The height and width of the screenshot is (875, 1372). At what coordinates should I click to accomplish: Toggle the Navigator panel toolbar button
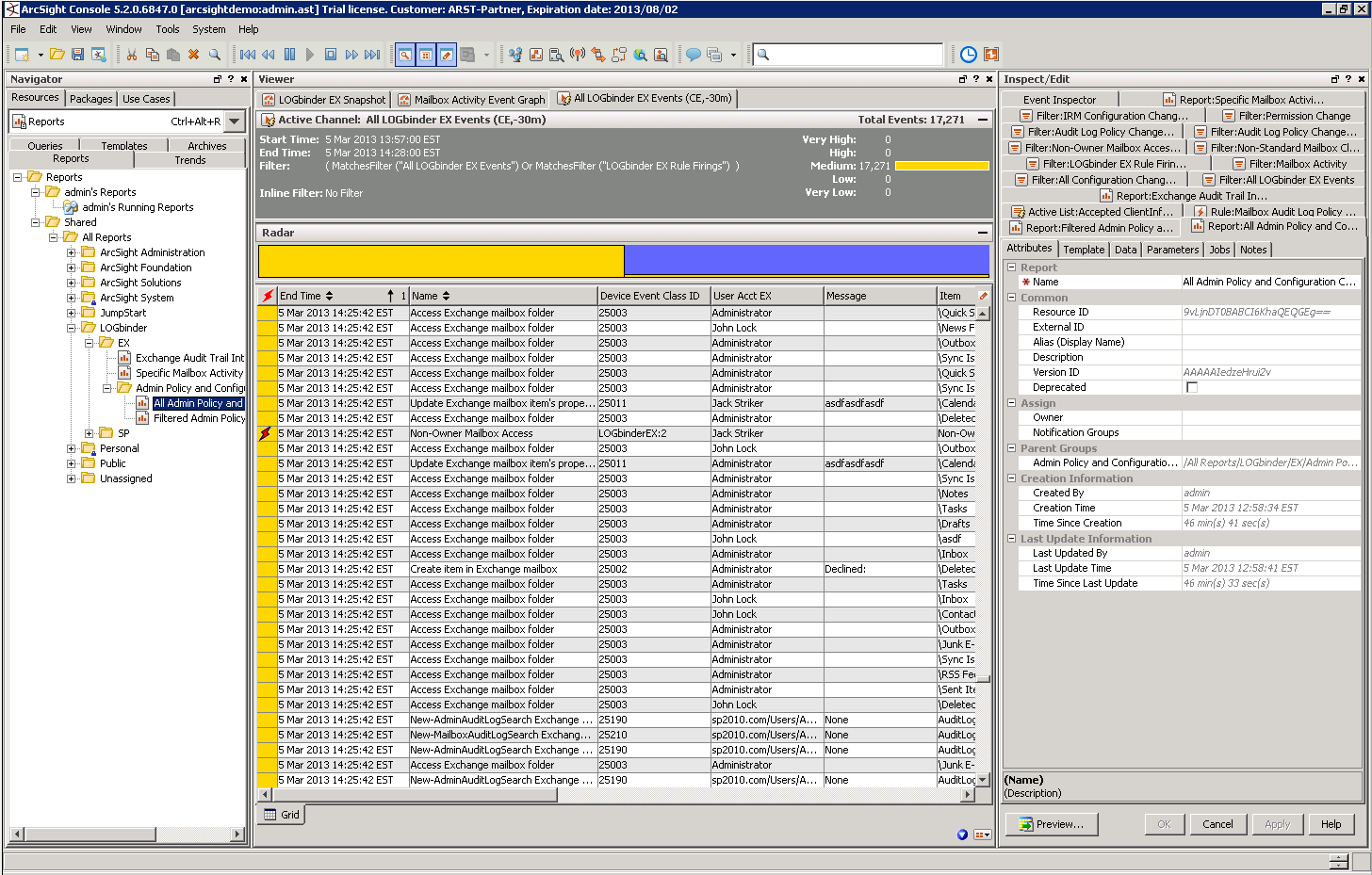404,55
